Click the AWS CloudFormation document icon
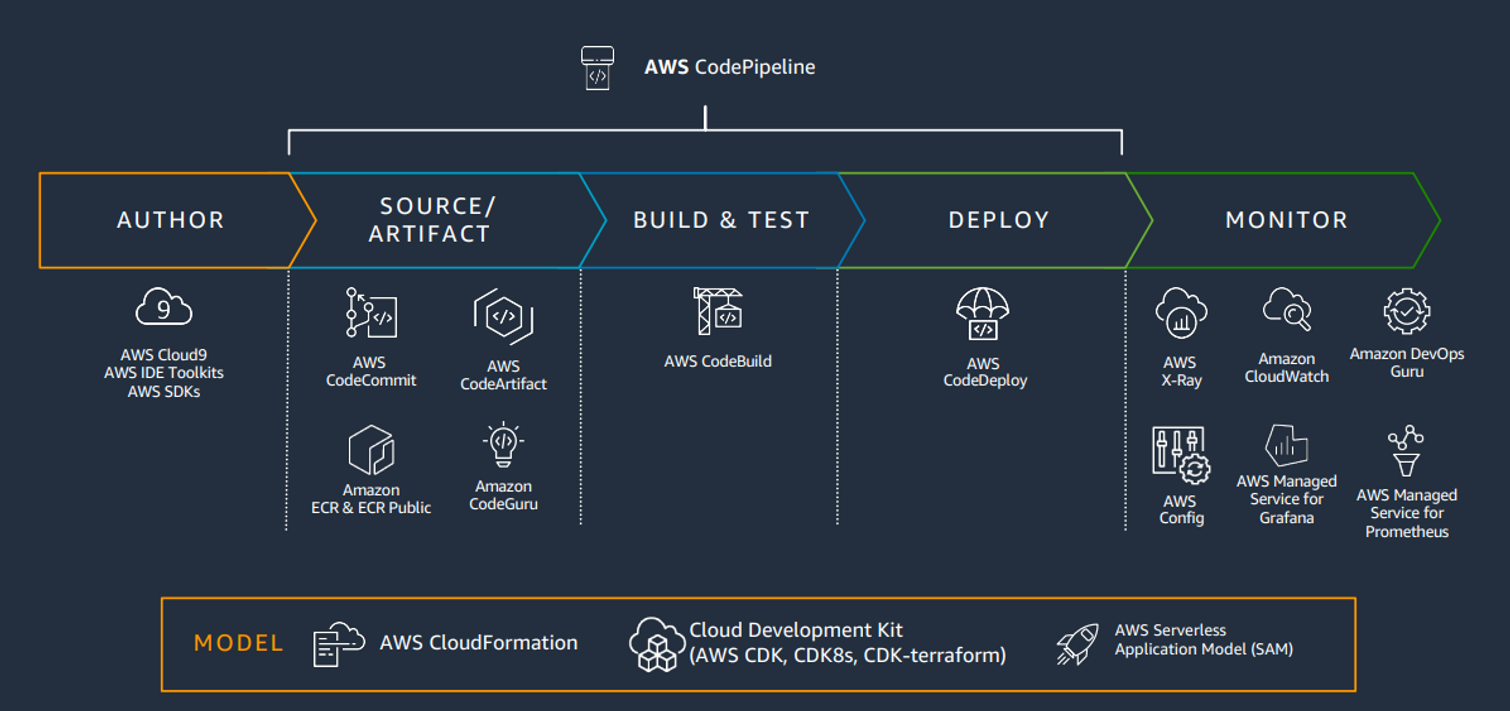Viewport: 1510px width, 711px height. [339, 644]
